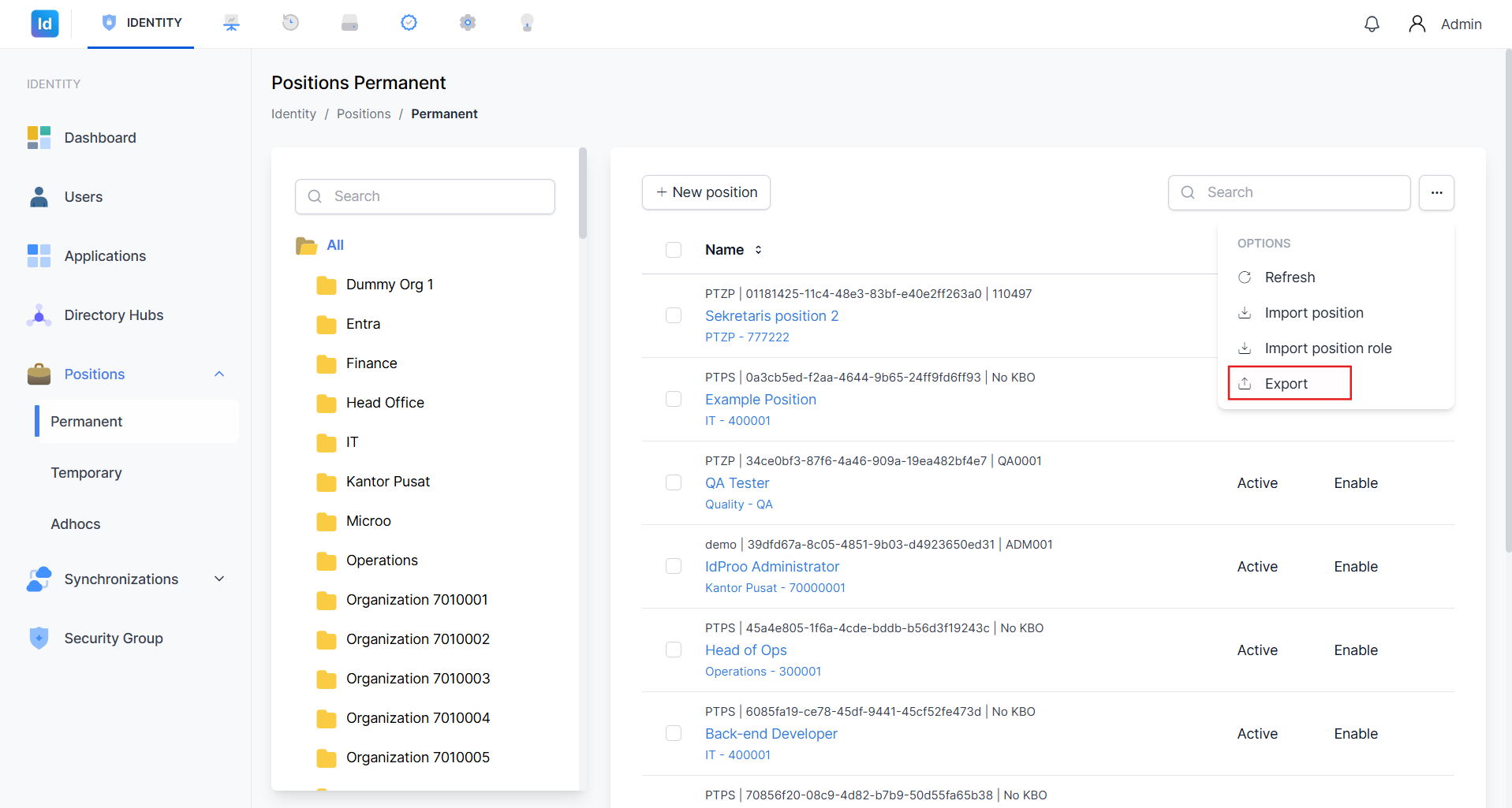The width and height of the screenshot is (1512, 808).
Task: Check the QA Tester row checkbox
Action: [x=674, y=482]
